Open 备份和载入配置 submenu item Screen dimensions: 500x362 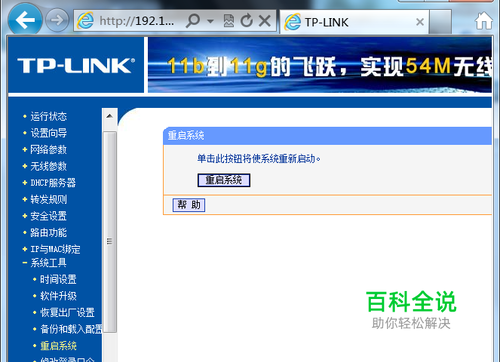tap(71, 329)
